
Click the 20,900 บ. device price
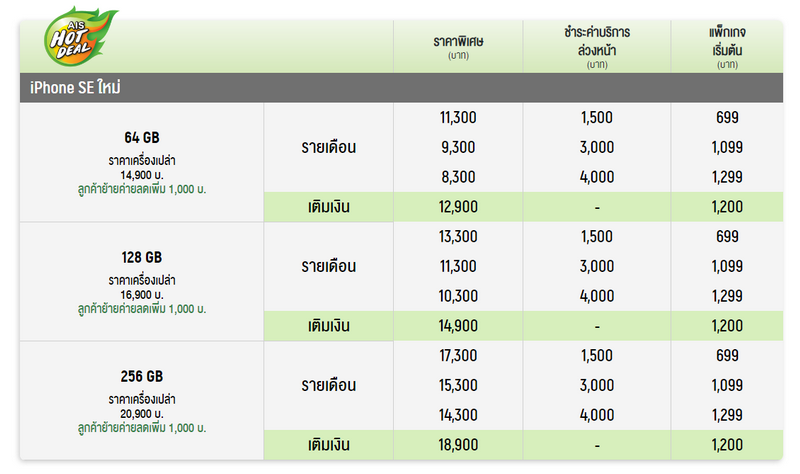coord(141,413)
